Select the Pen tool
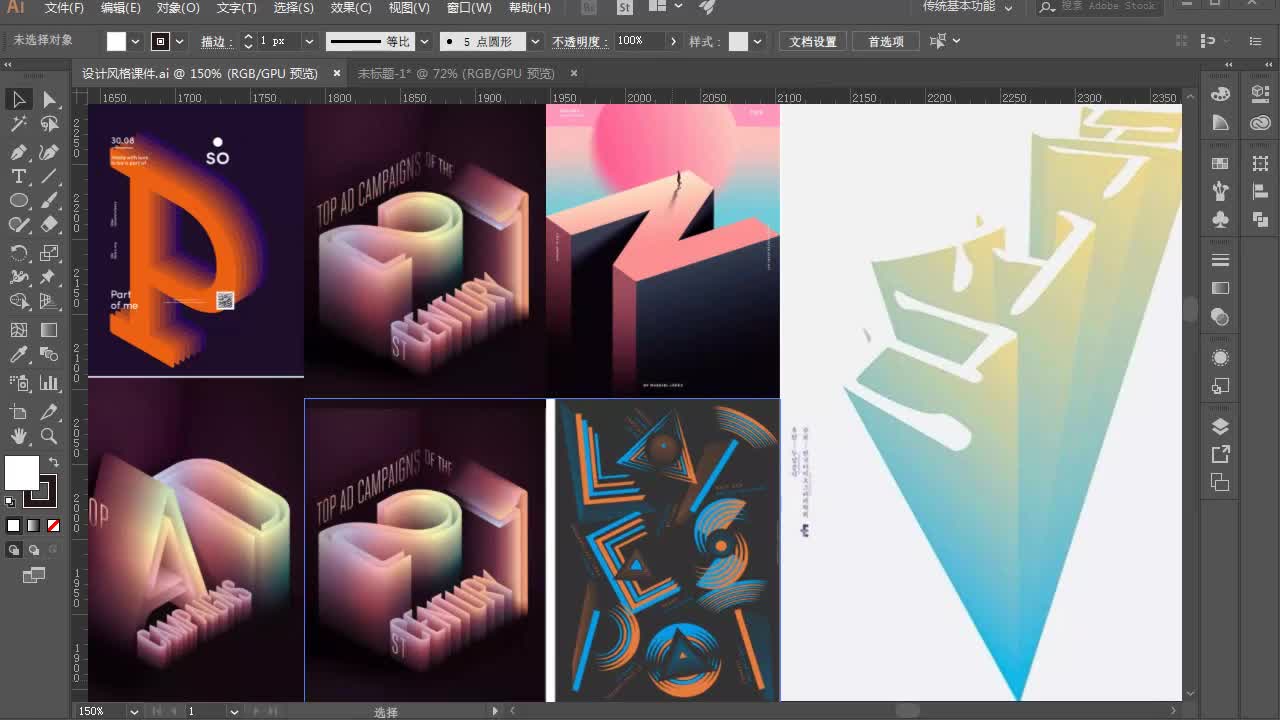The width and height of the screenshot is (1280, 720). tap(18, 152)
